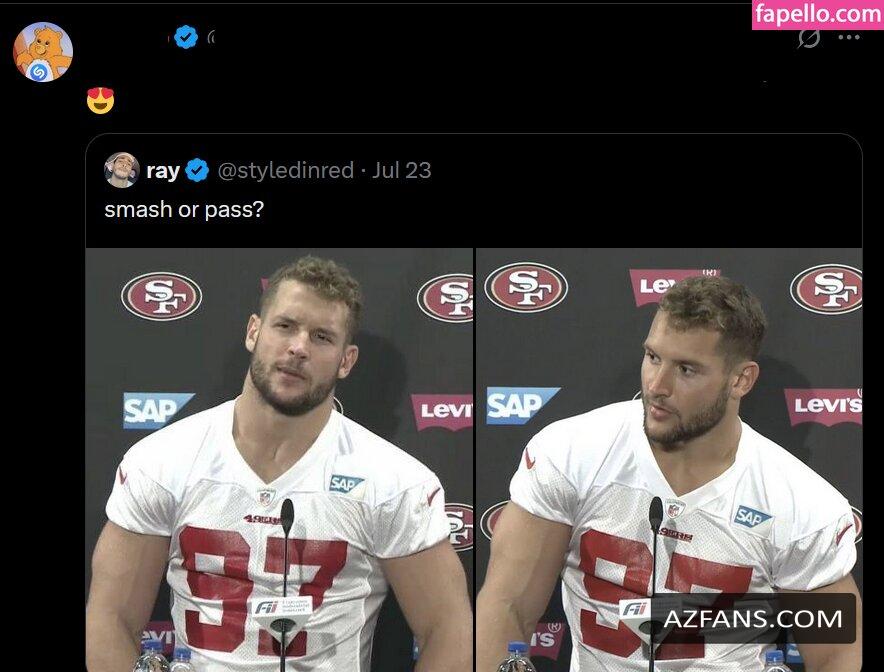Click the Levi's banner in right photo
Image resolution: width=884 pixels, height=672 pixels.
click(824, 405)
